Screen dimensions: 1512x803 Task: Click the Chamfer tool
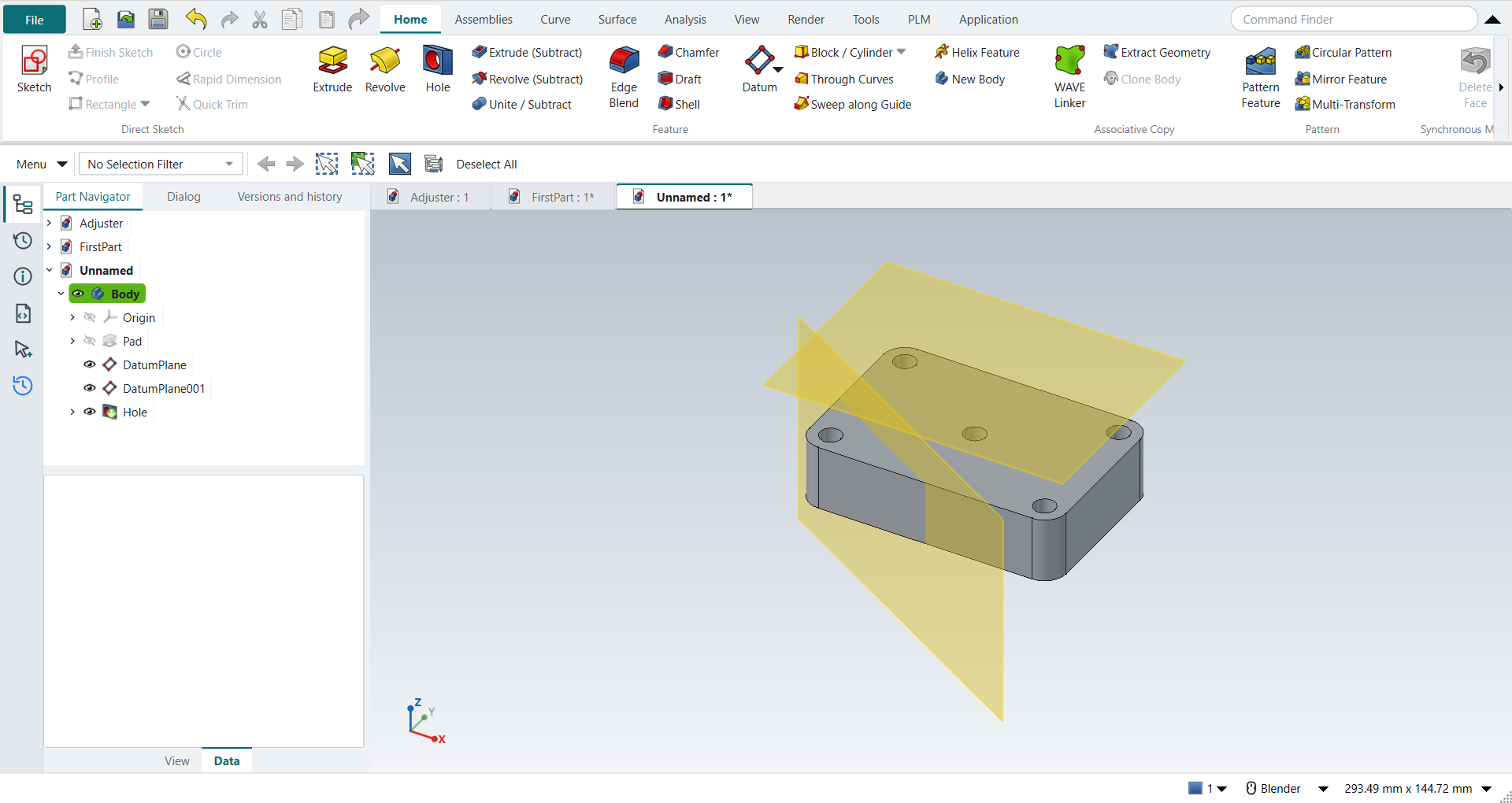(x=688, y=52)
